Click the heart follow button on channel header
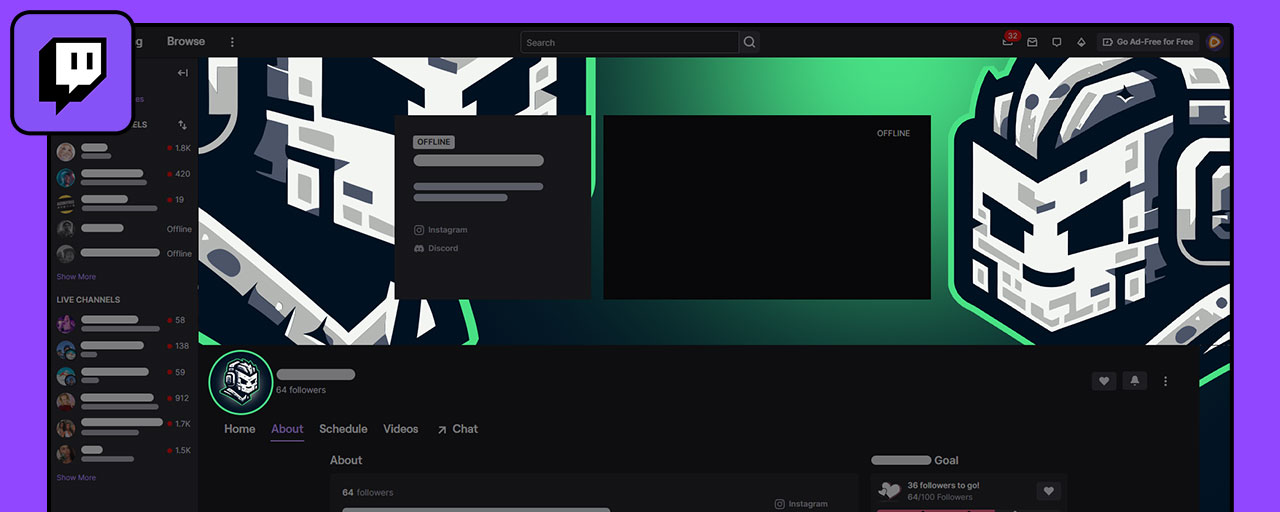Viewport: 1280px width, 512px height. [1104, 381]
